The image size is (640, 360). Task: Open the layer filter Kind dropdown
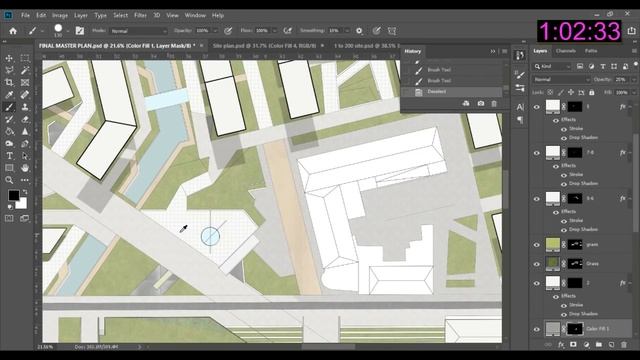pos(552,66)
